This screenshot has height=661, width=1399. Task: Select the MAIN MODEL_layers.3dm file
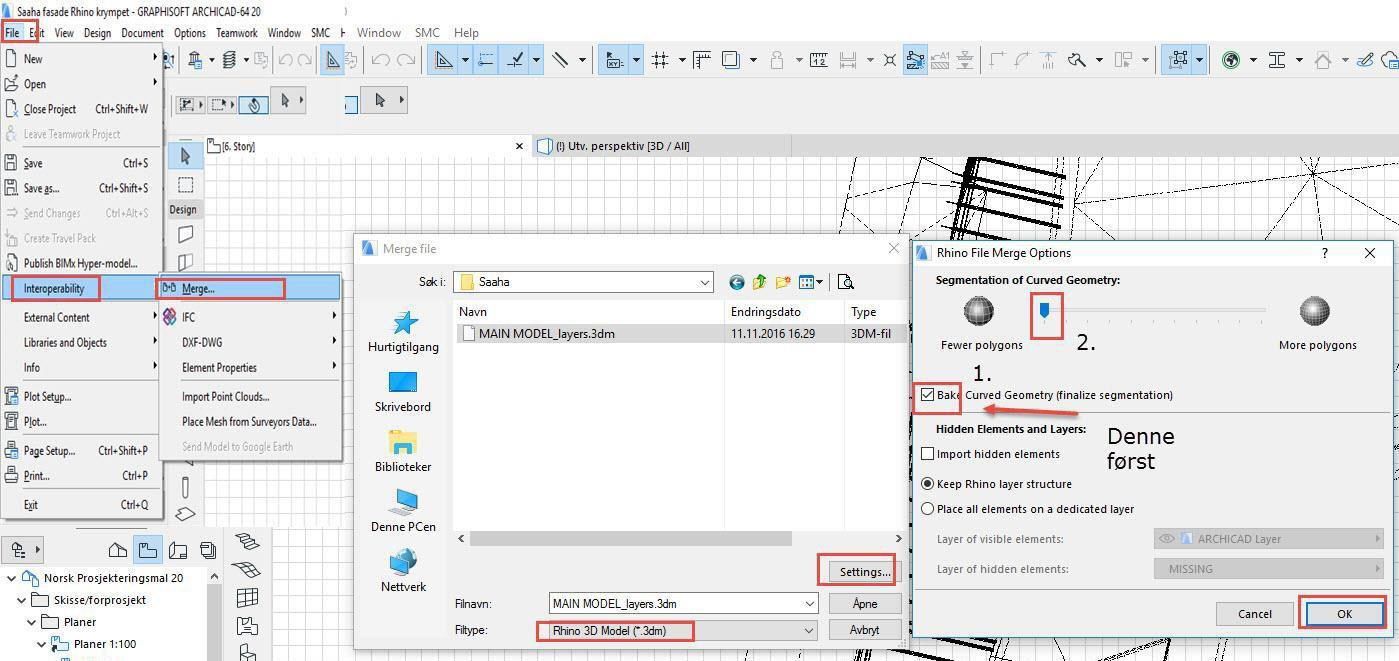point(547,334)
